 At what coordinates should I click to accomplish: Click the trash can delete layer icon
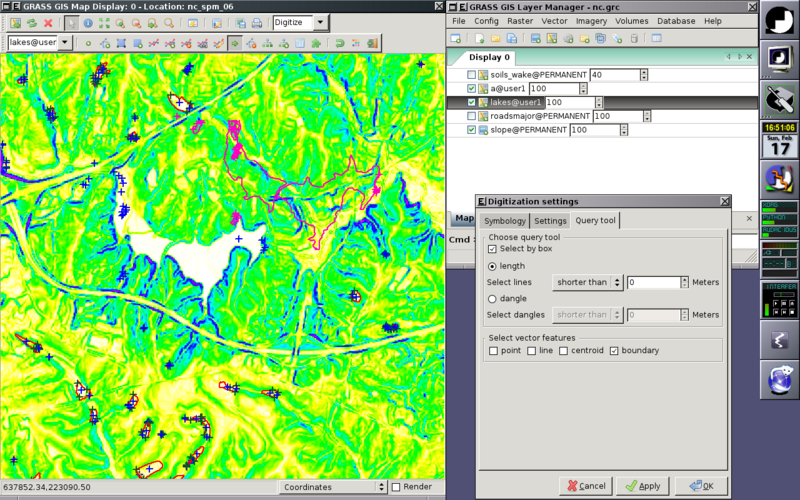(634, 38)
